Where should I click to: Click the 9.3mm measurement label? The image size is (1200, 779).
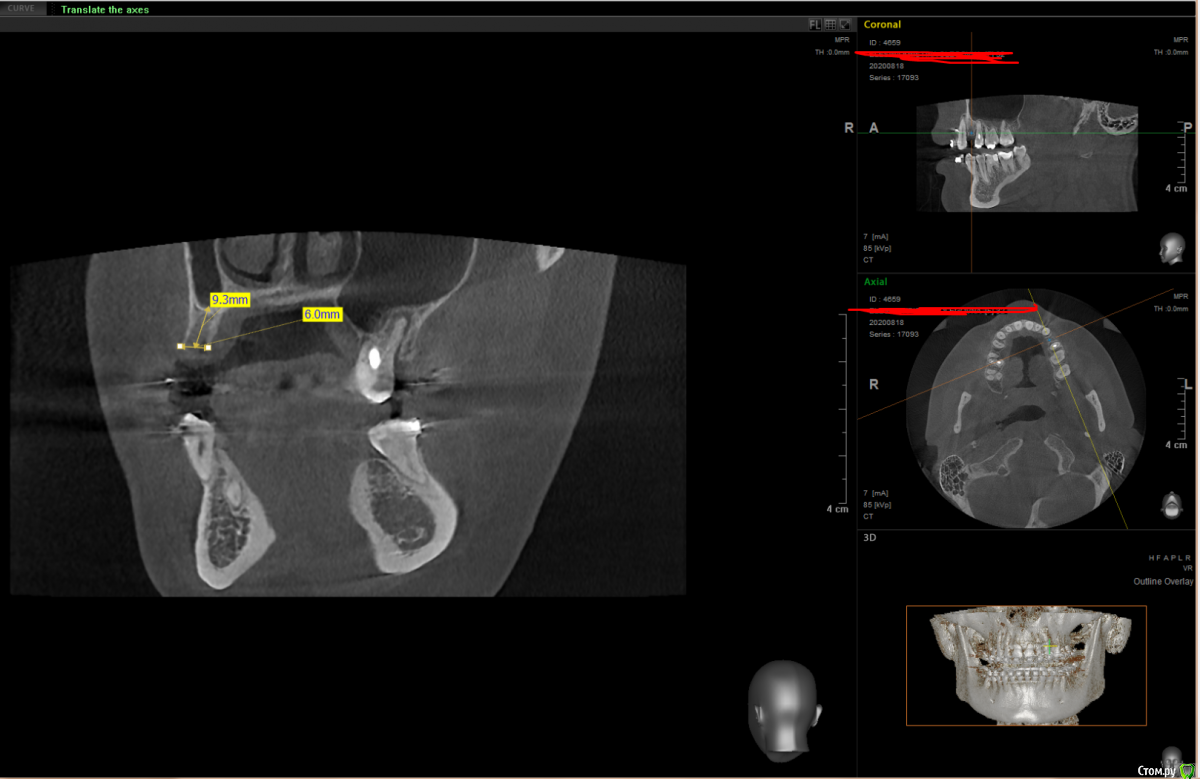coord(229,299)
